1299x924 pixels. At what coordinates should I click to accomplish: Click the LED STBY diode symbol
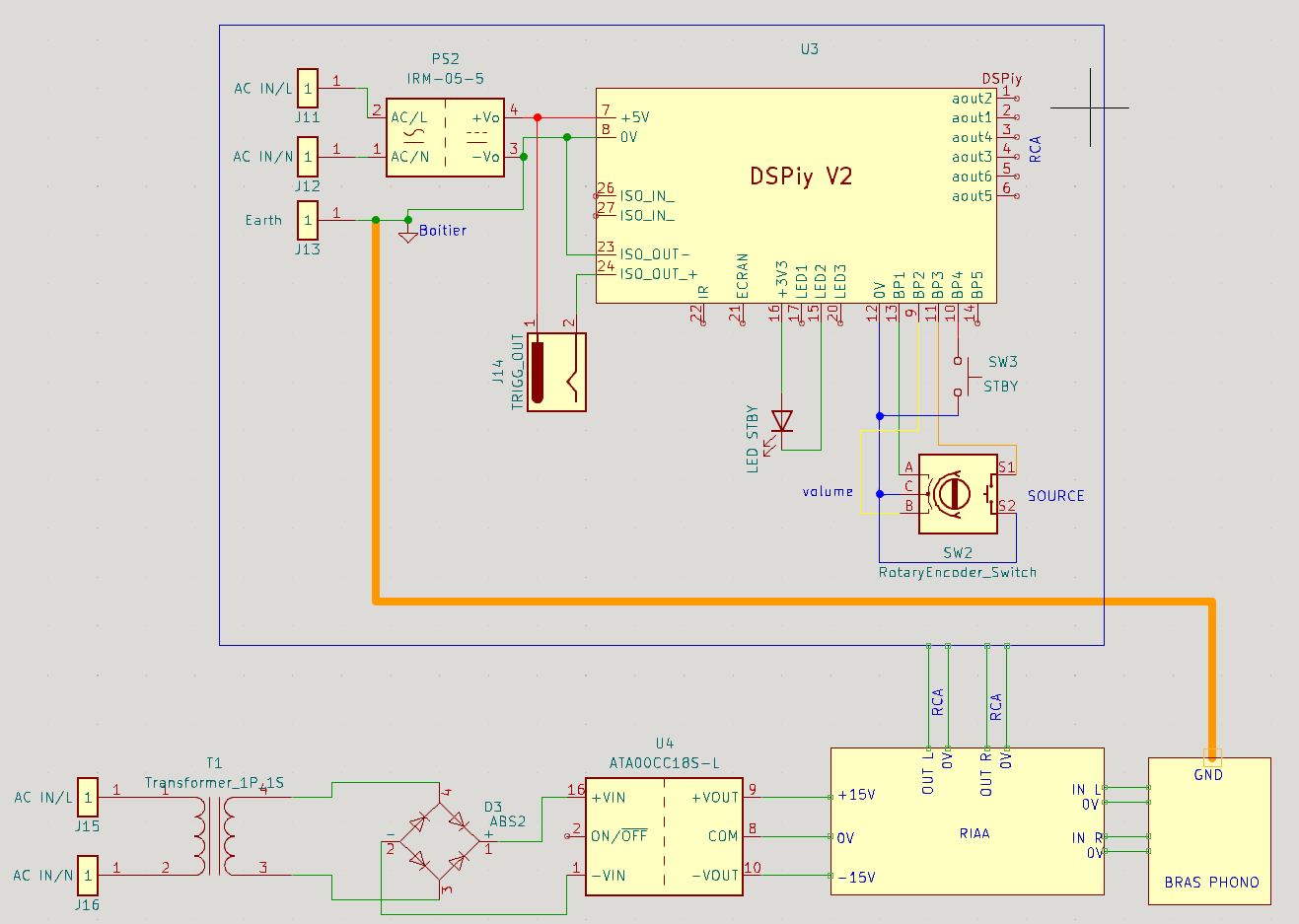coord(782,422)
